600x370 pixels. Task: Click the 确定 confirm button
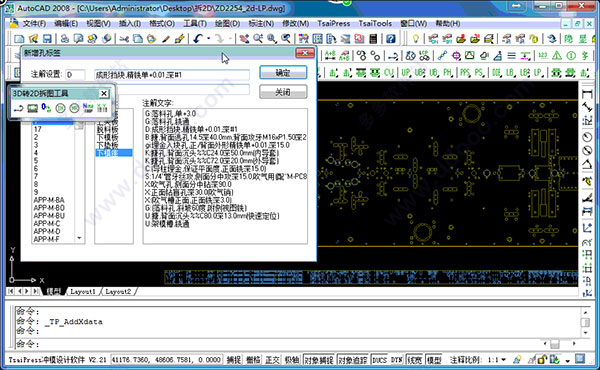click(283, 72)
